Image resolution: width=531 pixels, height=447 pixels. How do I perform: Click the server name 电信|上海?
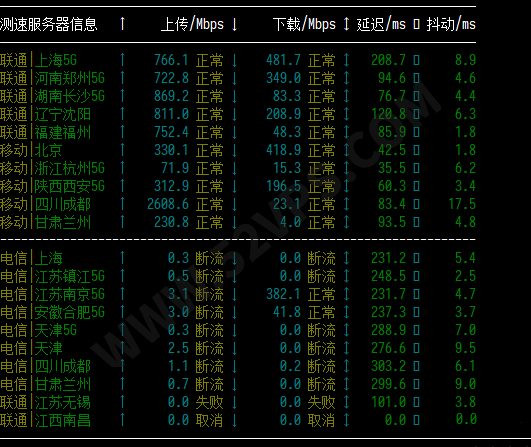coord(31,258)
